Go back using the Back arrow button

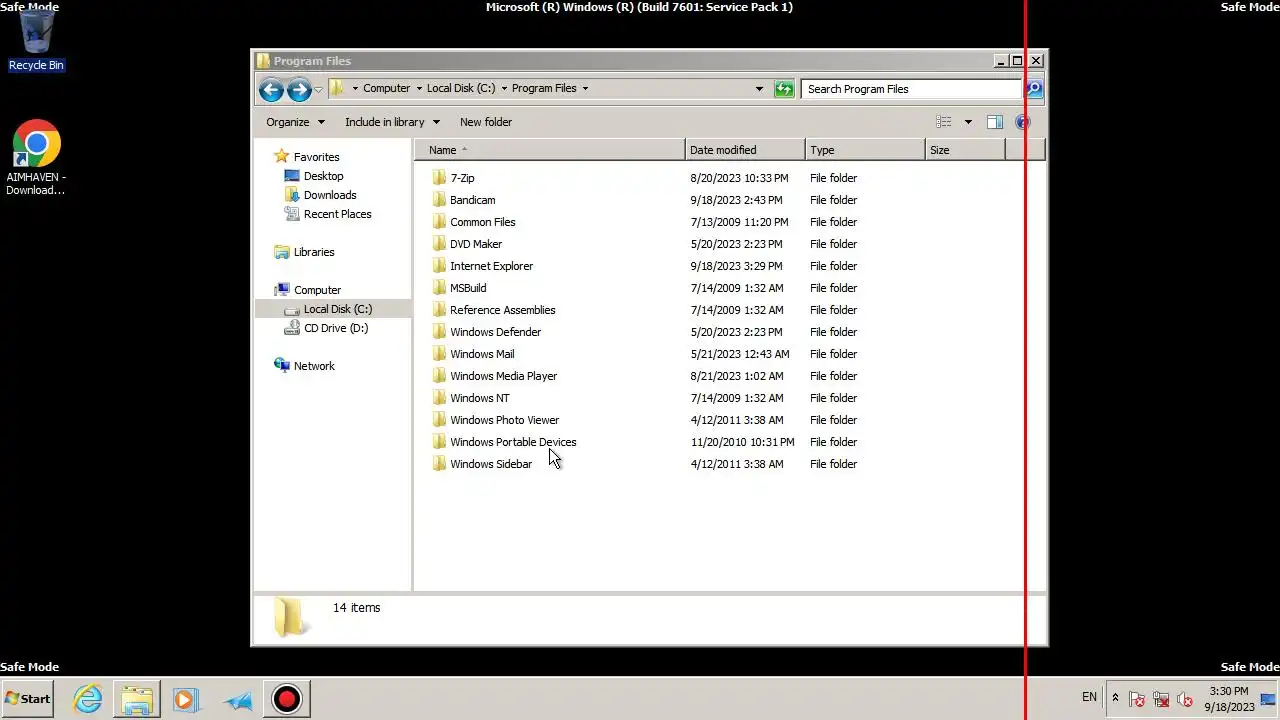(x=271, y=90)
